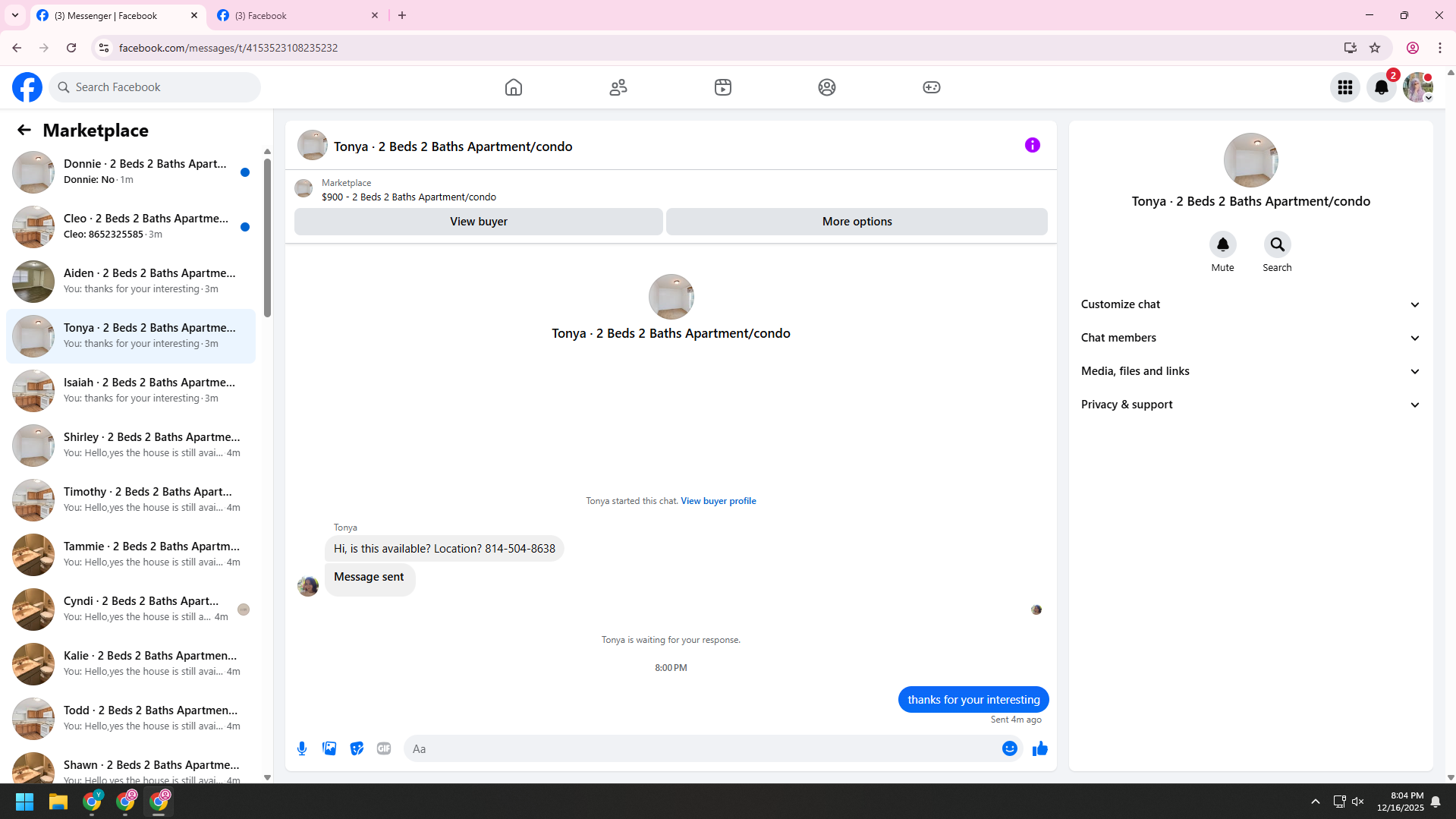1456x819 pixels.
Task: Open the emoji picker in message box
Action: 1010,748
